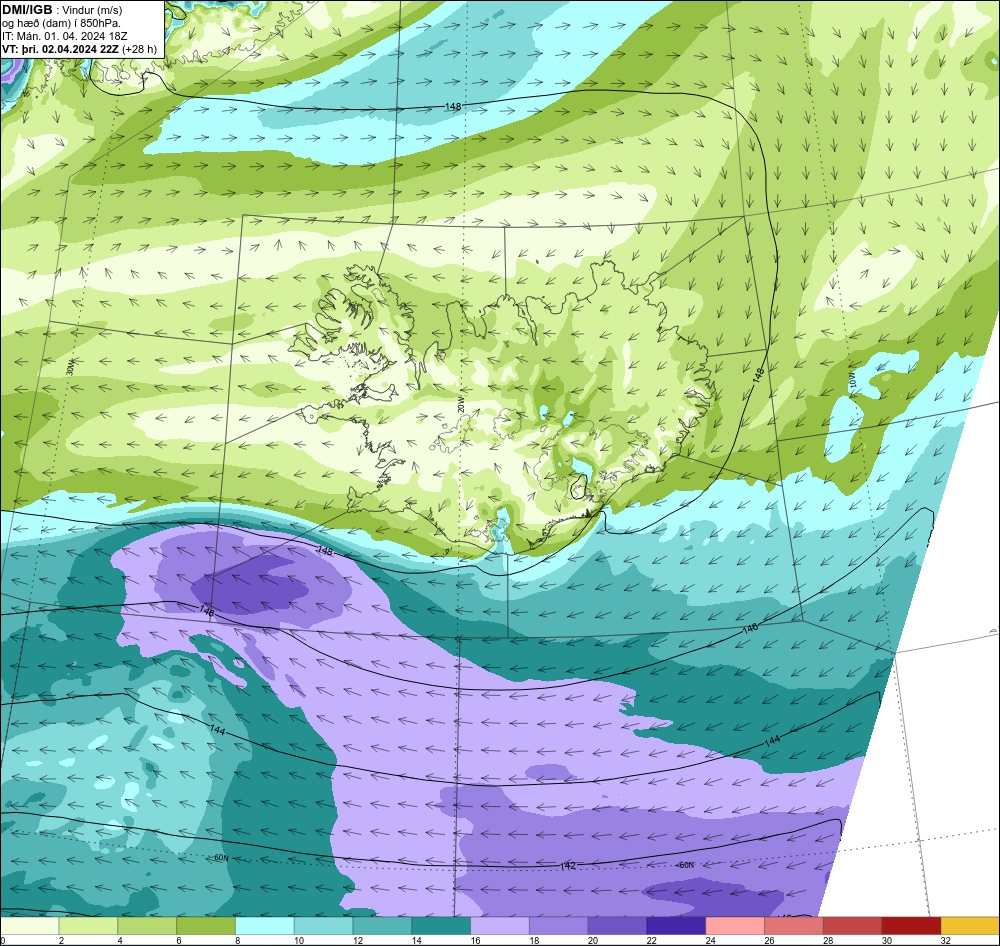
Task: Click the 28–30 m/s red legend swatch
Action: [853, 926]
